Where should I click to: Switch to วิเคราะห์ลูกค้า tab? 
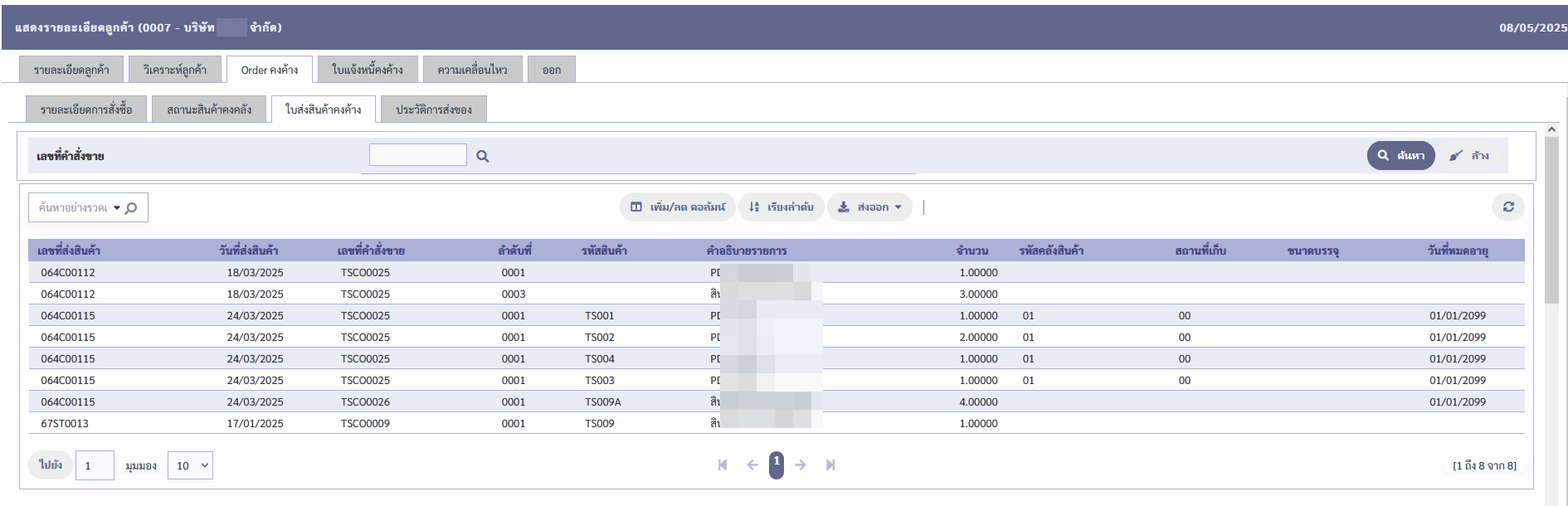pos(174,70)
